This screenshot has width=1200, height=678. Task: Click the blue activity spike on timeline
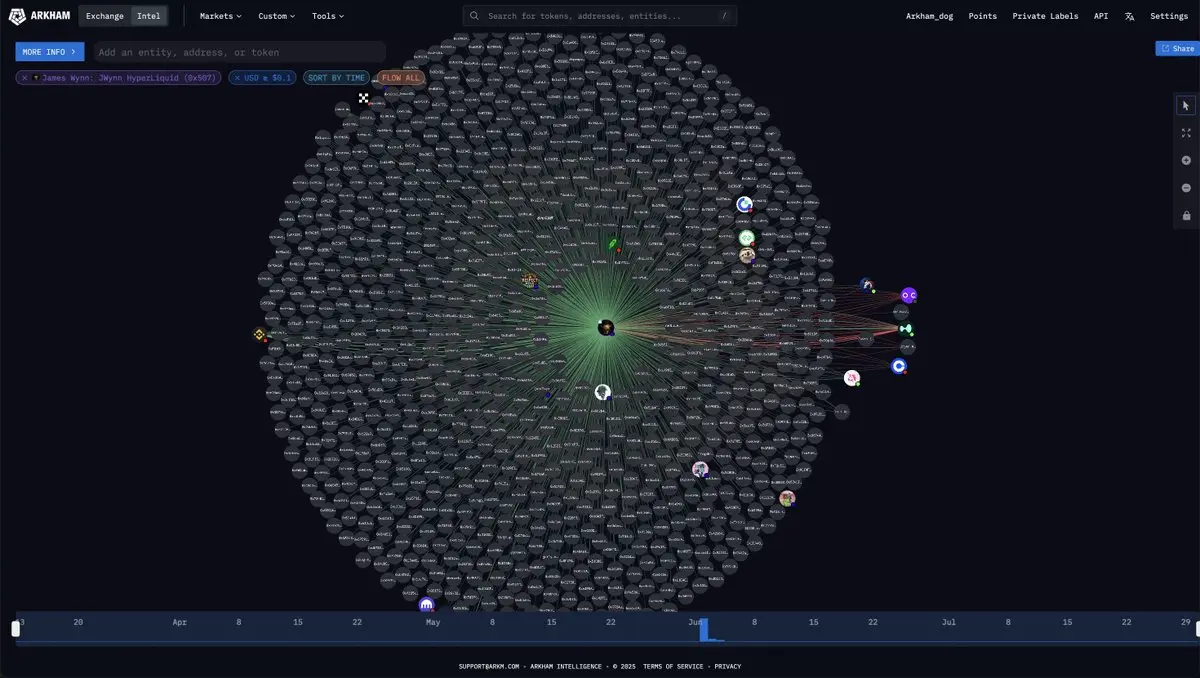click(x=703, y=630)
